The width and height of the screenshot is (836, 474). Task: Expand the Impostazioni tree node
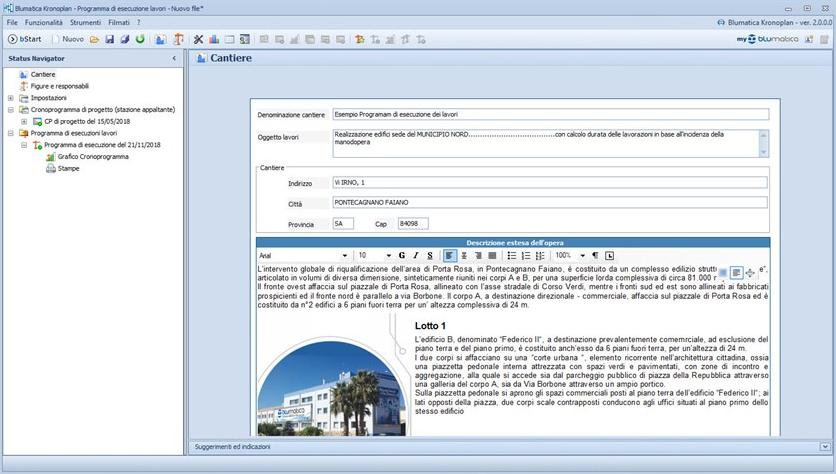(x=11, y=98)
